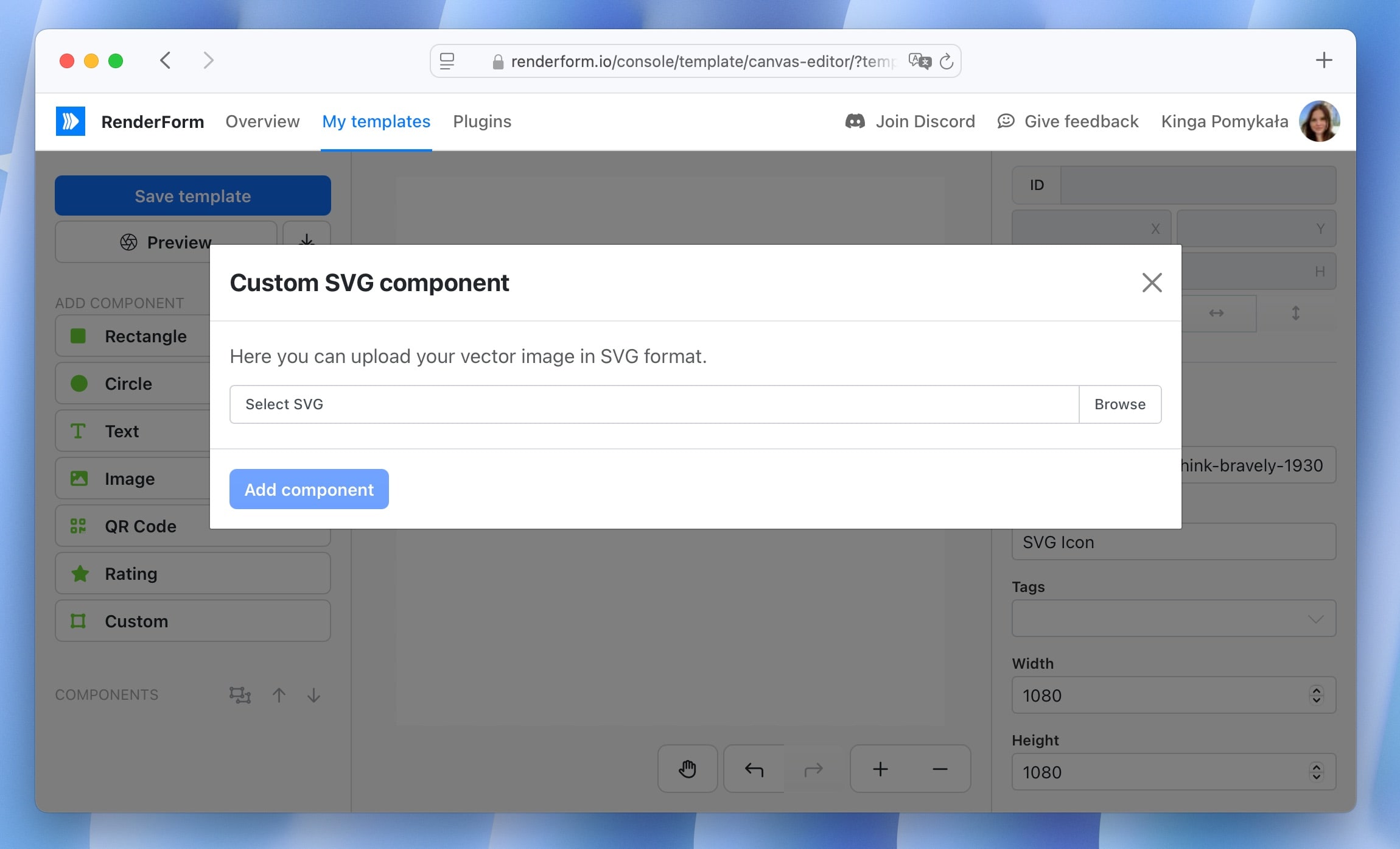Undo the last canvas action
1400x849 pixels.
tap(754, 769)
